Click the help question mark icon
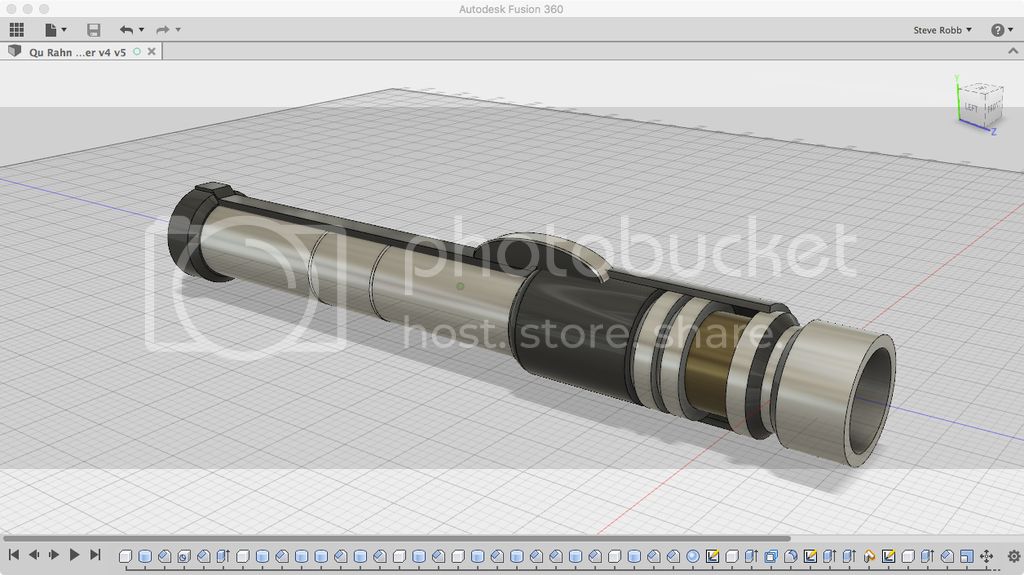Viewport: 1024px width, 575px height. click(x=997, y=30)
